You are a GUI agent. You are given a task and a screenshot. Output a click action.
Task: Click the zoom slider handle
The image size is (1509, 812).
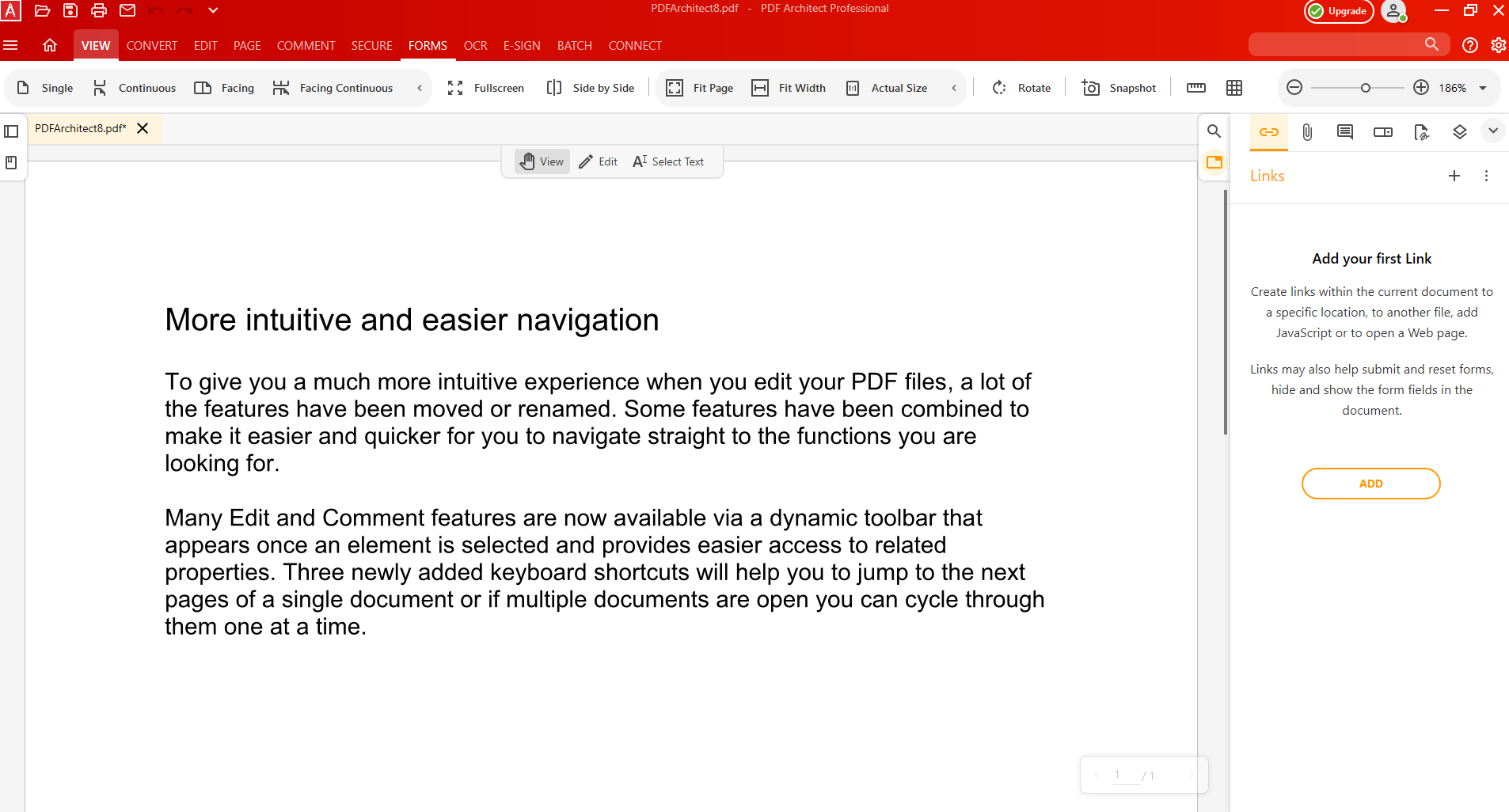[x=1366, y=88]
